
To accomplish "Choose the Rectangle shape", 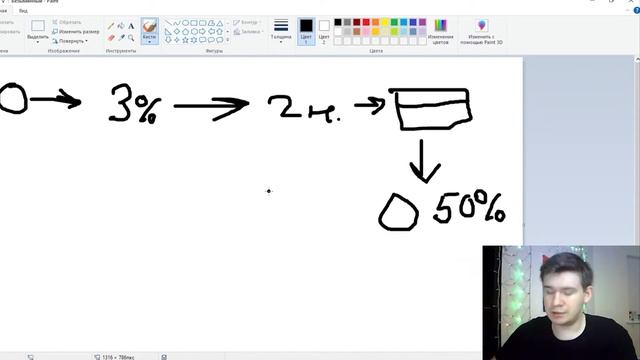I will [x=194, y=23].
